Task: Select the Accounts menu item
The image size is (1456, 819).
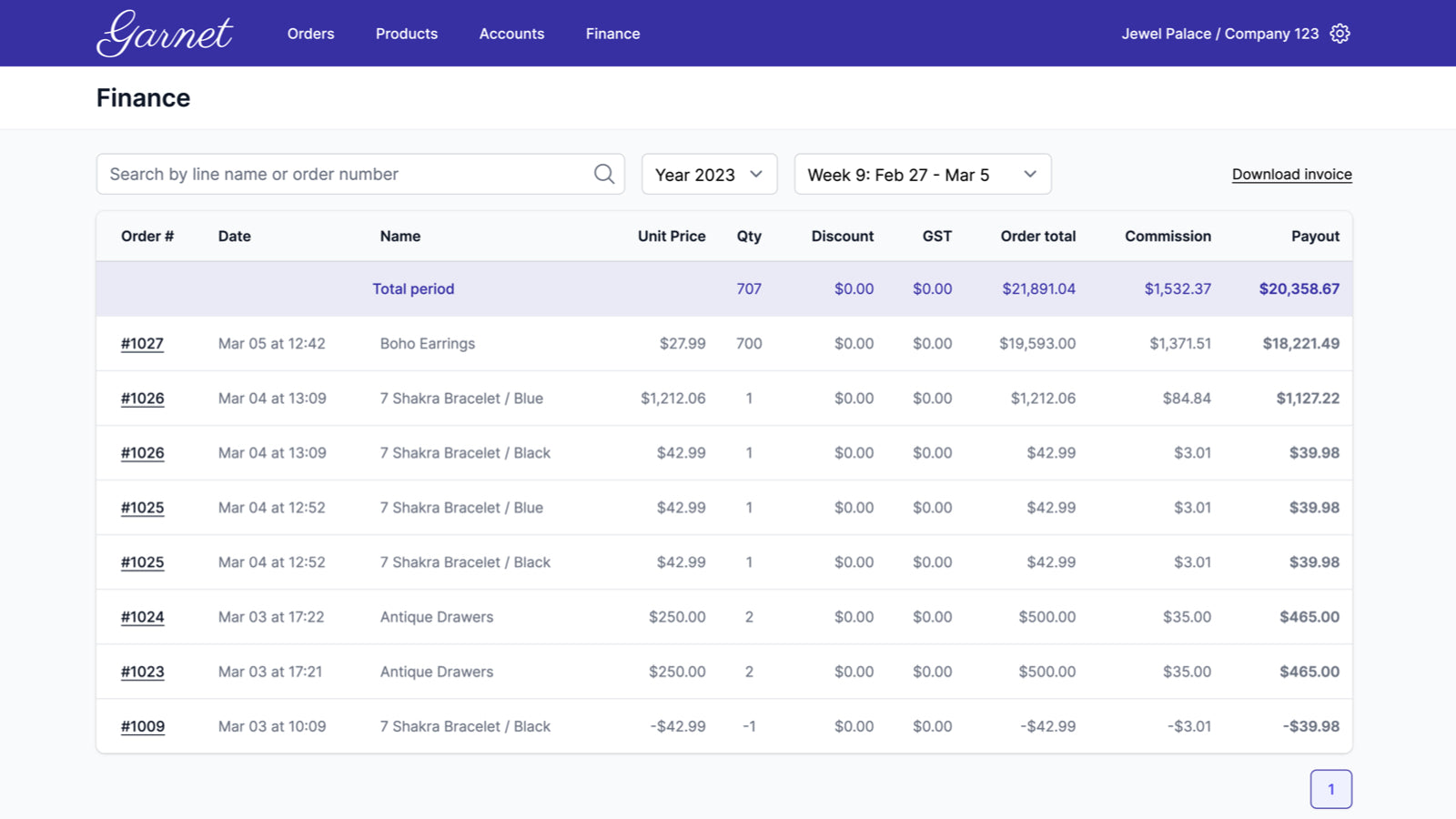Action: (511, 34)
